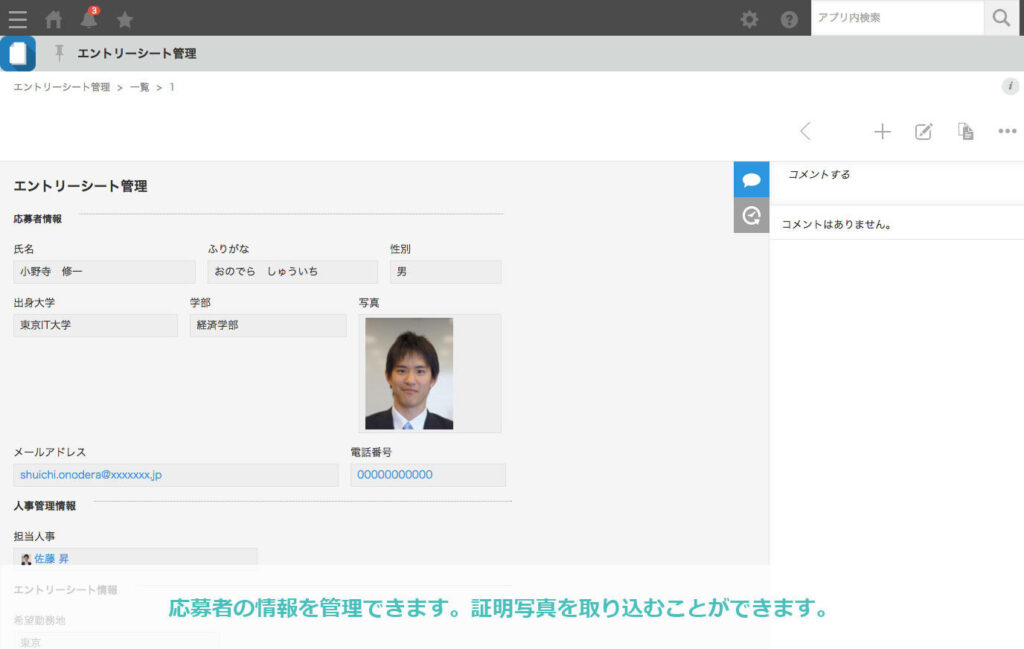Edit this record with pencil icon

pos(924,131)
